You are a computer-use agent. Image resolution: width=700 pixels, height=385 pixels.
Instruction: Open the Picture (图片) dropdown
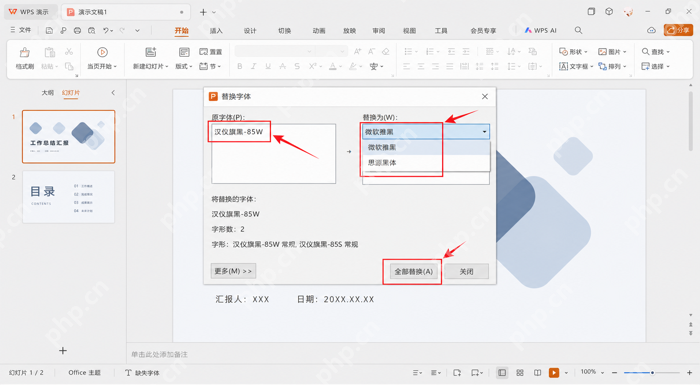click(612, 52)
